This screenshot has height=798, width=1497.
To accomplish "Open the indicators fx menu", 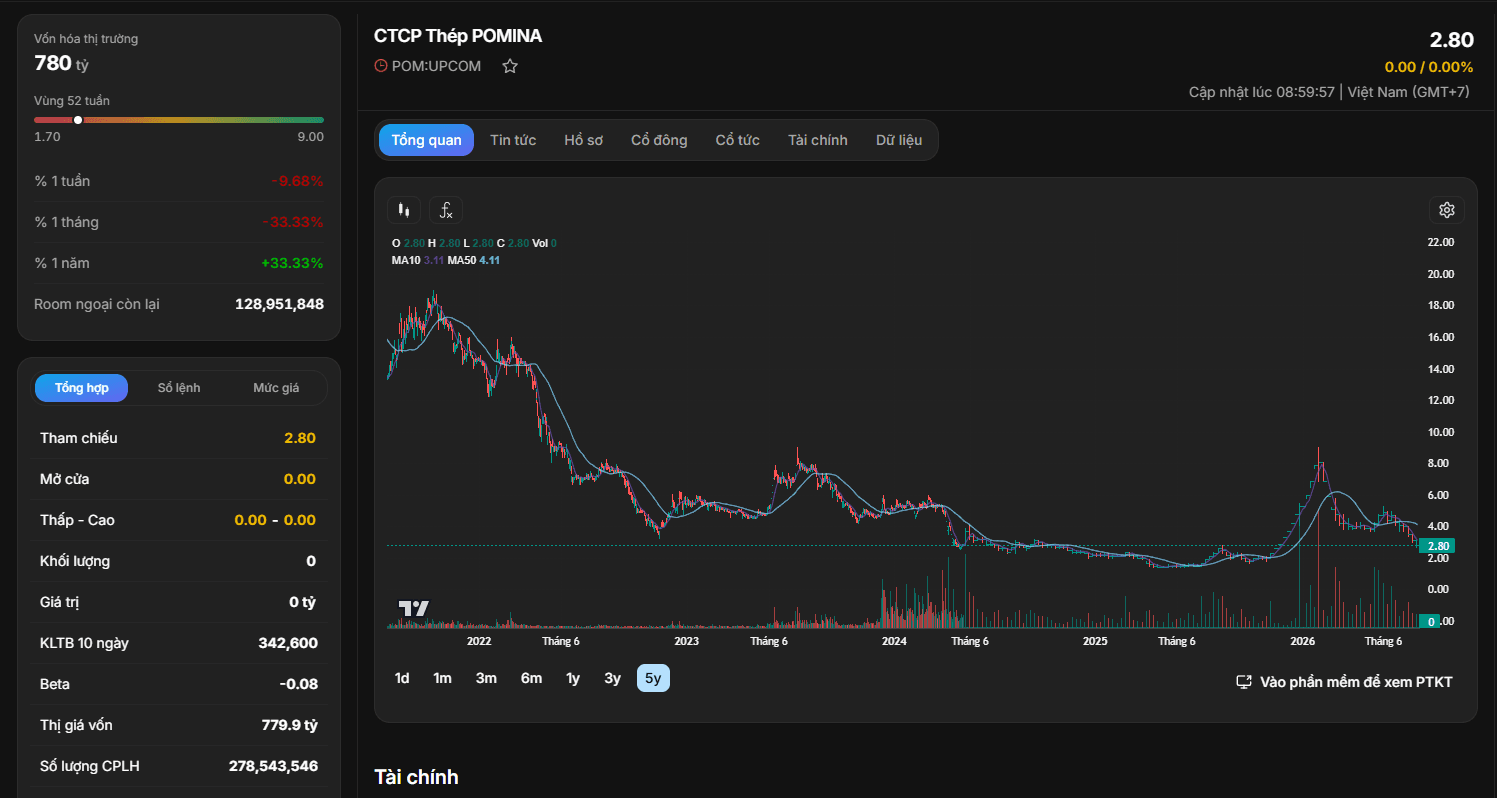I will click(x=446, y=210).
